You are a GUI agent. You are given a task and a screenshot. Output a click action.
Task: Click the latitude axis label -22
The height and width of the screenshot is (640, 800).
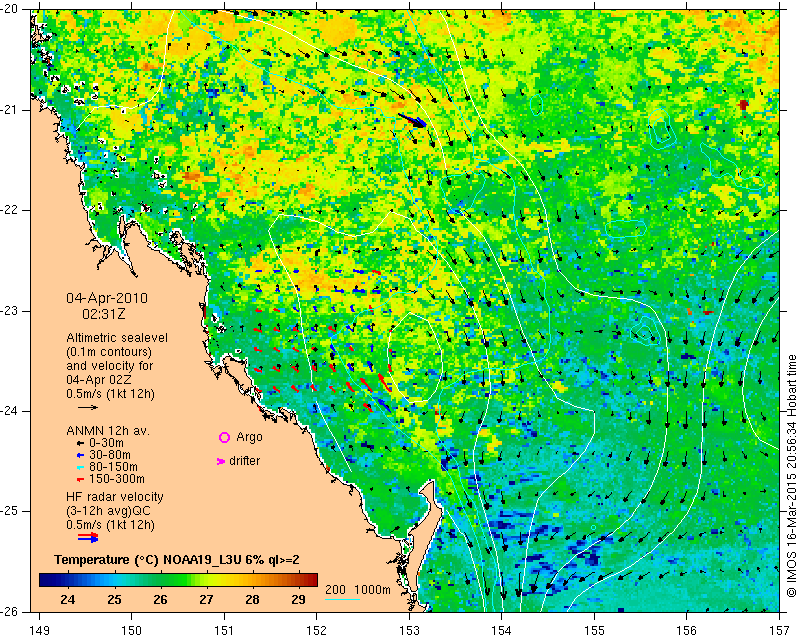point(10,210)
